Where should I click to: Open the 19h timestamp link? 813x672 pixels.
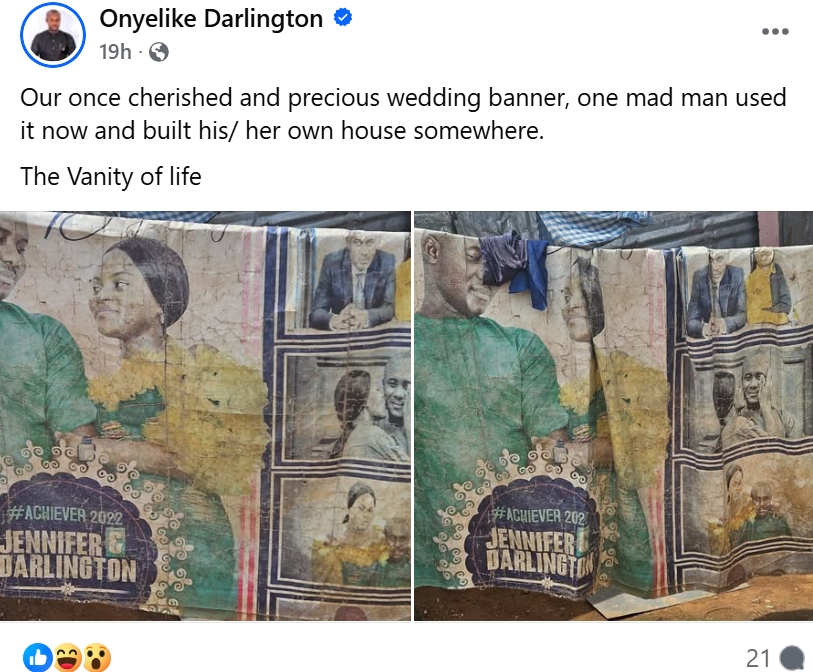point(115,52)
